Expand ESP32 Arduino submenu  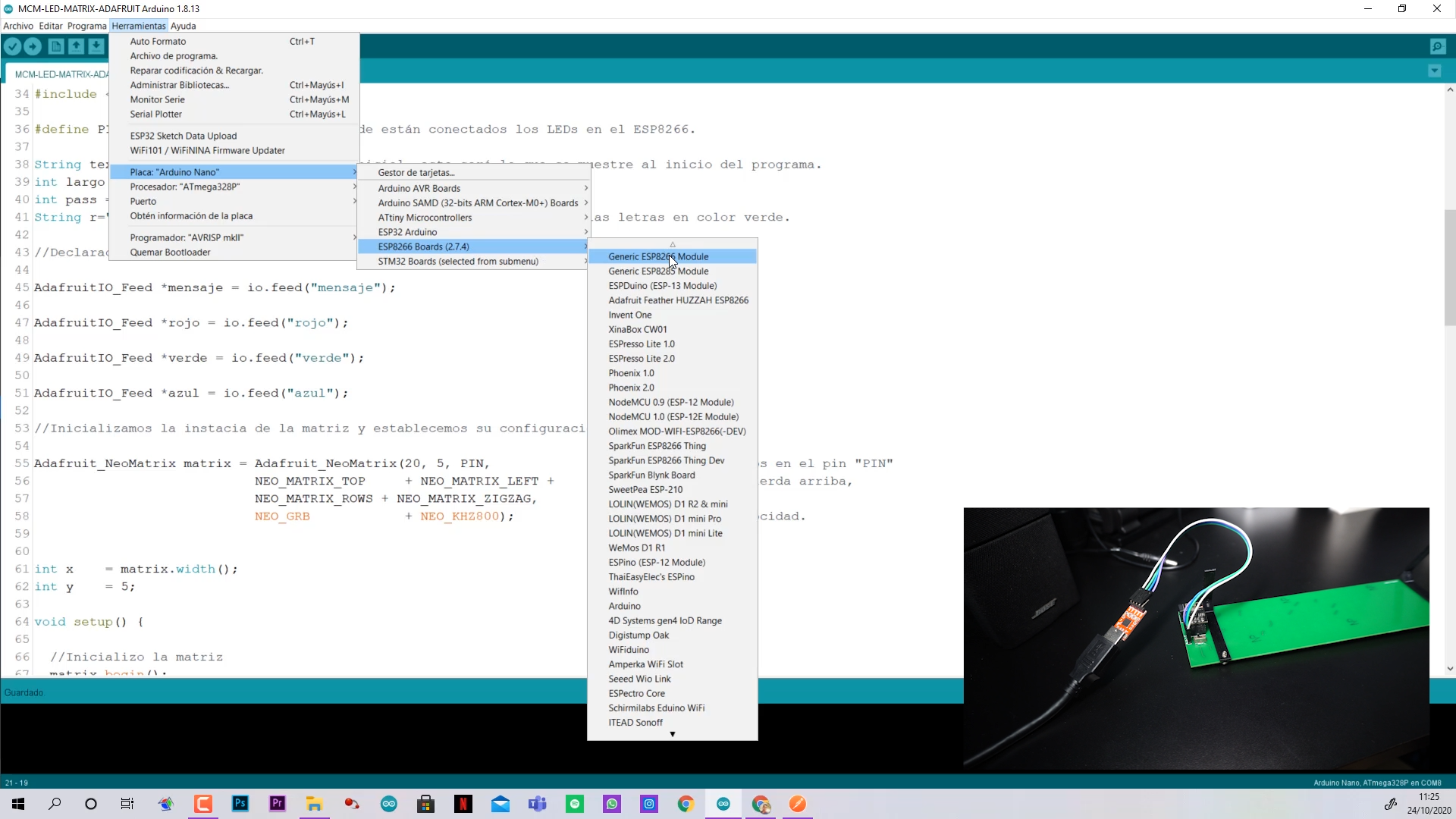[474, 232]
